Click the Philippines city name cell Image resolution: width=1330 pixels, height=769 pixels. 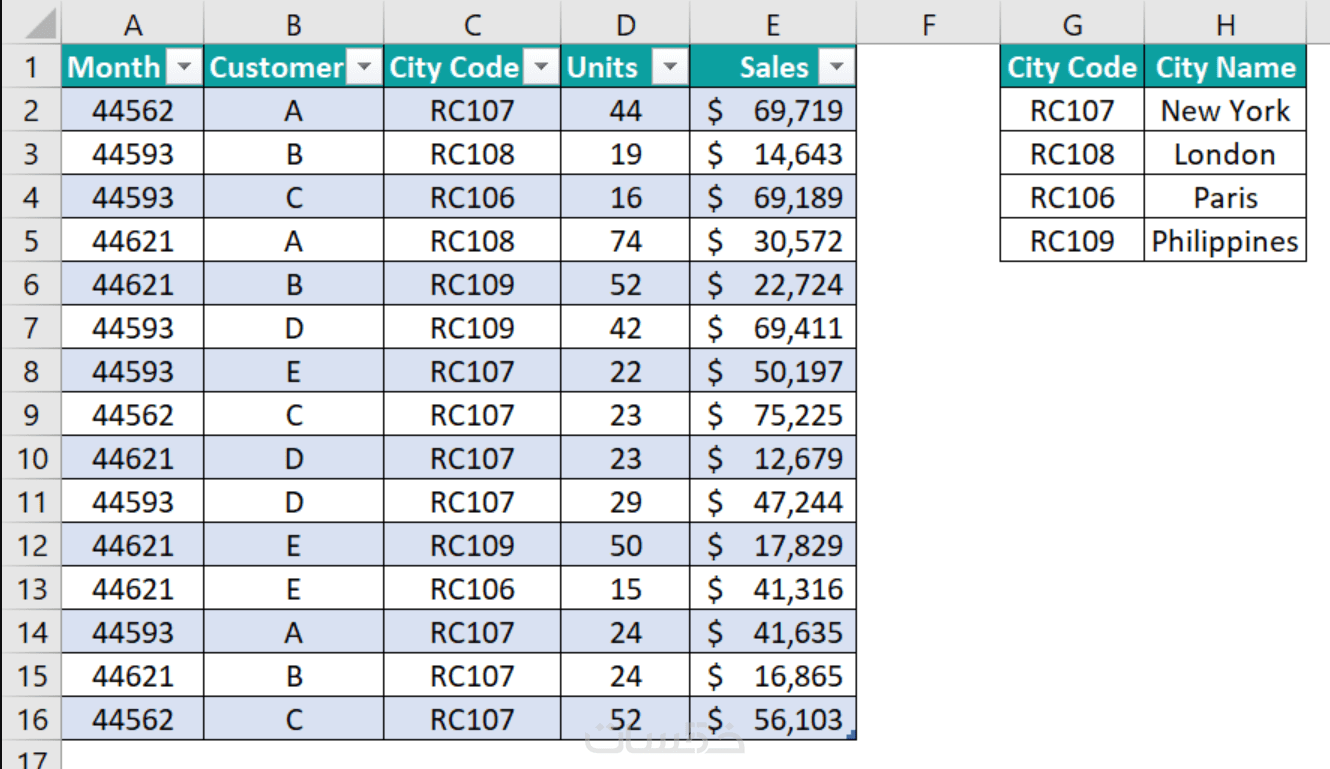[x=1225, y=241]
